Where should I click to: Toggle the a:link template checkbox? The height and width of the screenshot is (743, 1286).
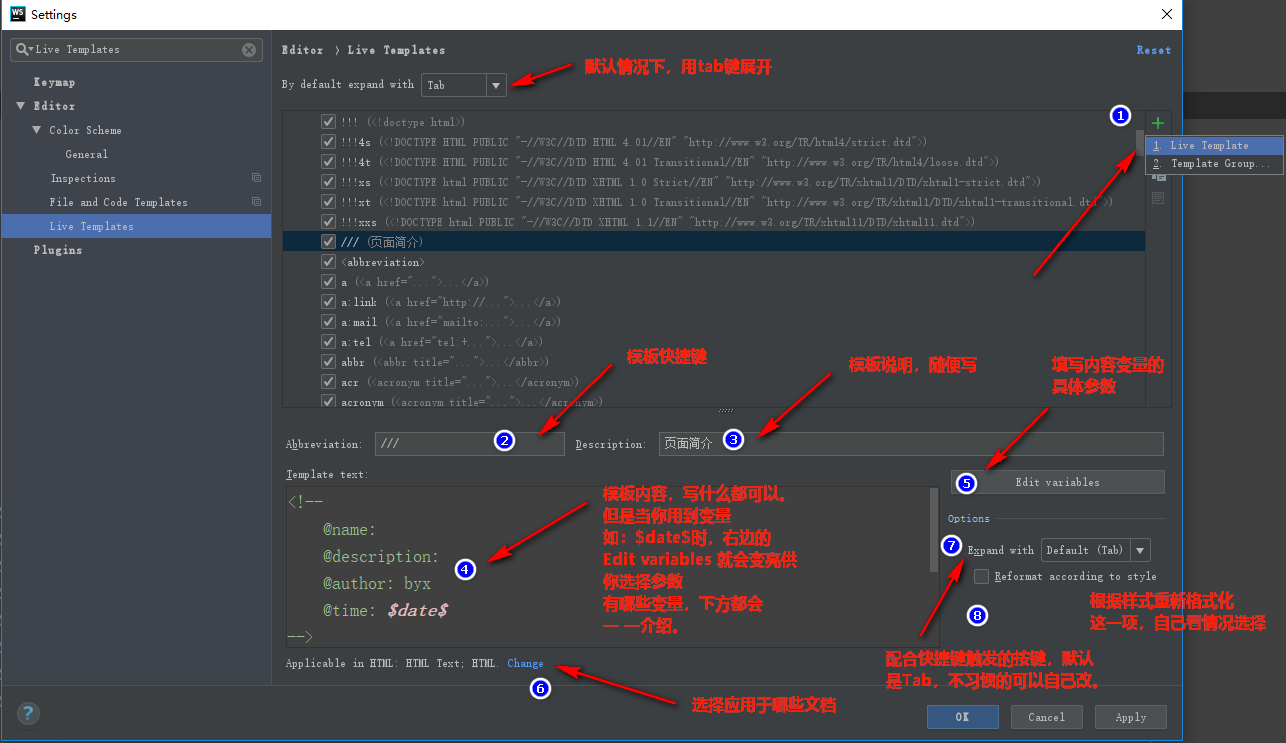[x=328, y=302]
